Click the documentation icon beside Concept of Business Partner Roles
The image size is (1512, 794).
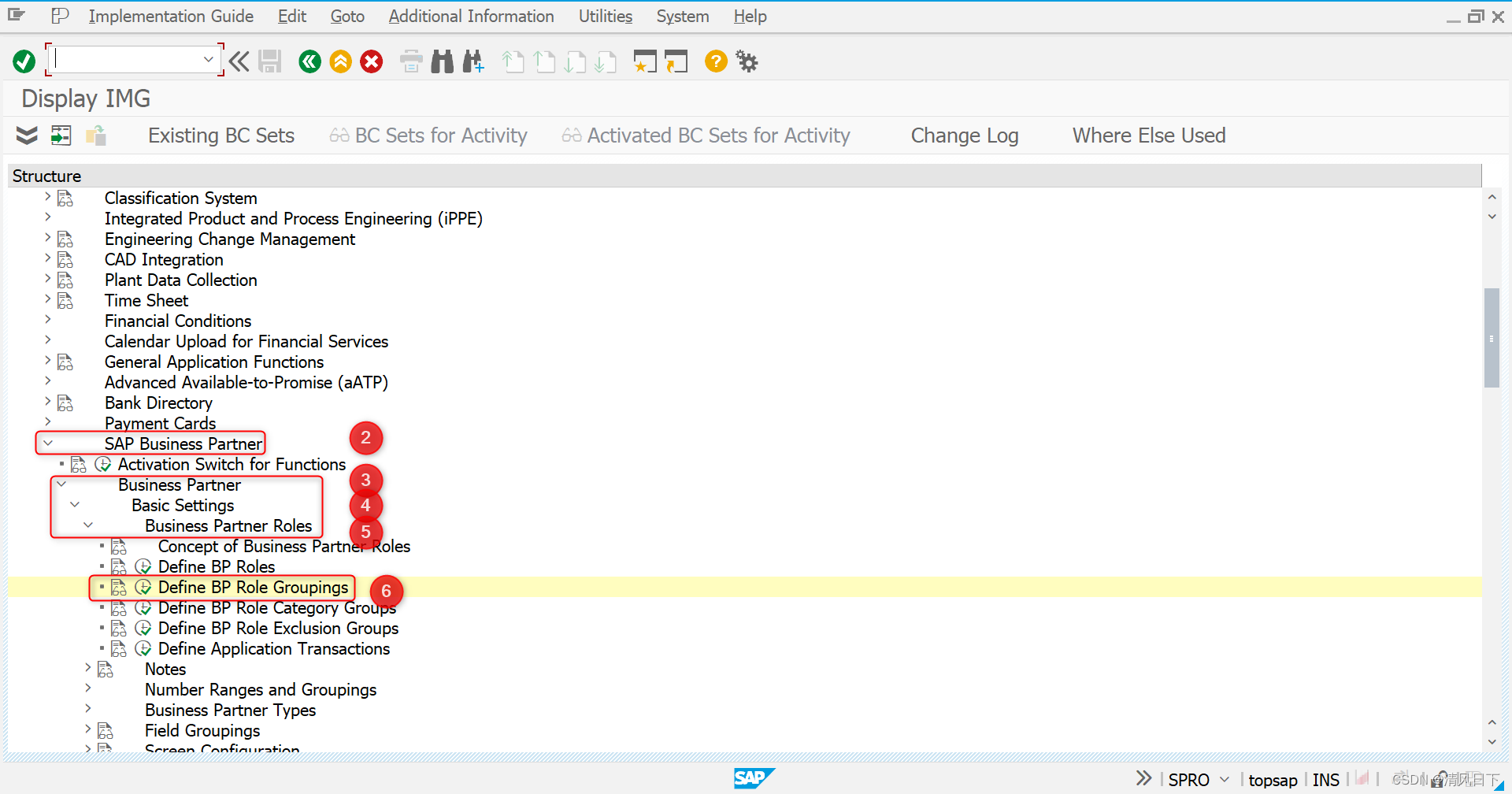(119, 547)
